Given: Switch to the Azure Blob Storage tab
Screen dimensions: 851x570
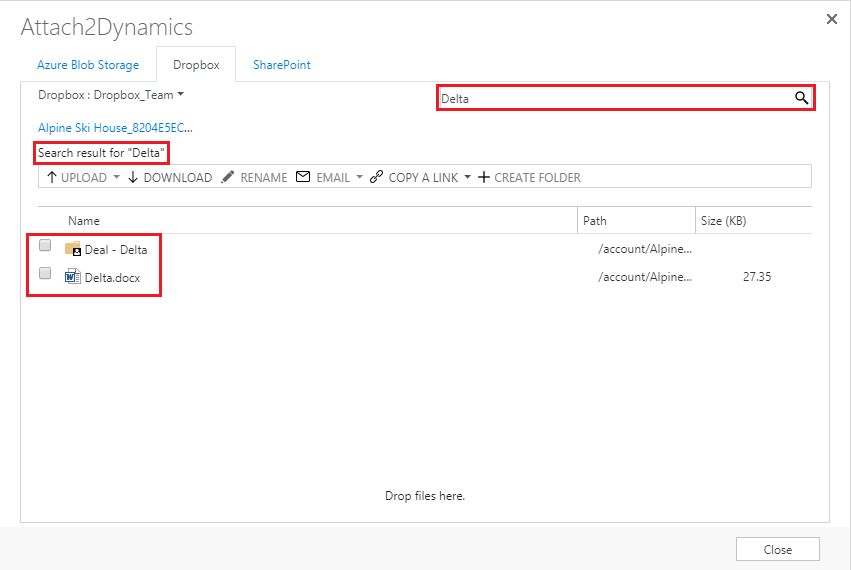Looking at the screenshot, I should tap(88, 65).
